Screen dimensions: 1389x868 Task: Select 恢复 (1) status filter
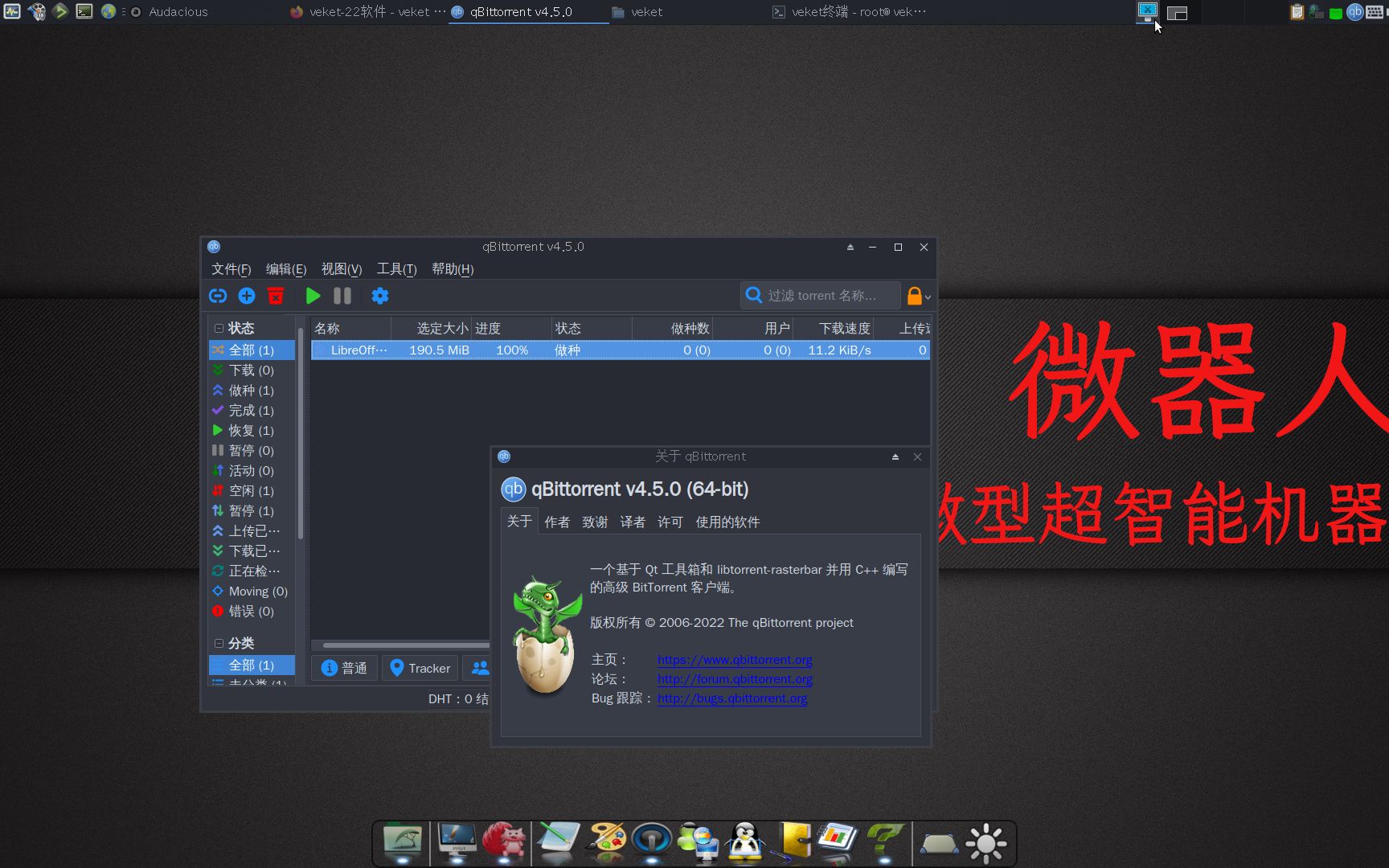click(252, 431)
